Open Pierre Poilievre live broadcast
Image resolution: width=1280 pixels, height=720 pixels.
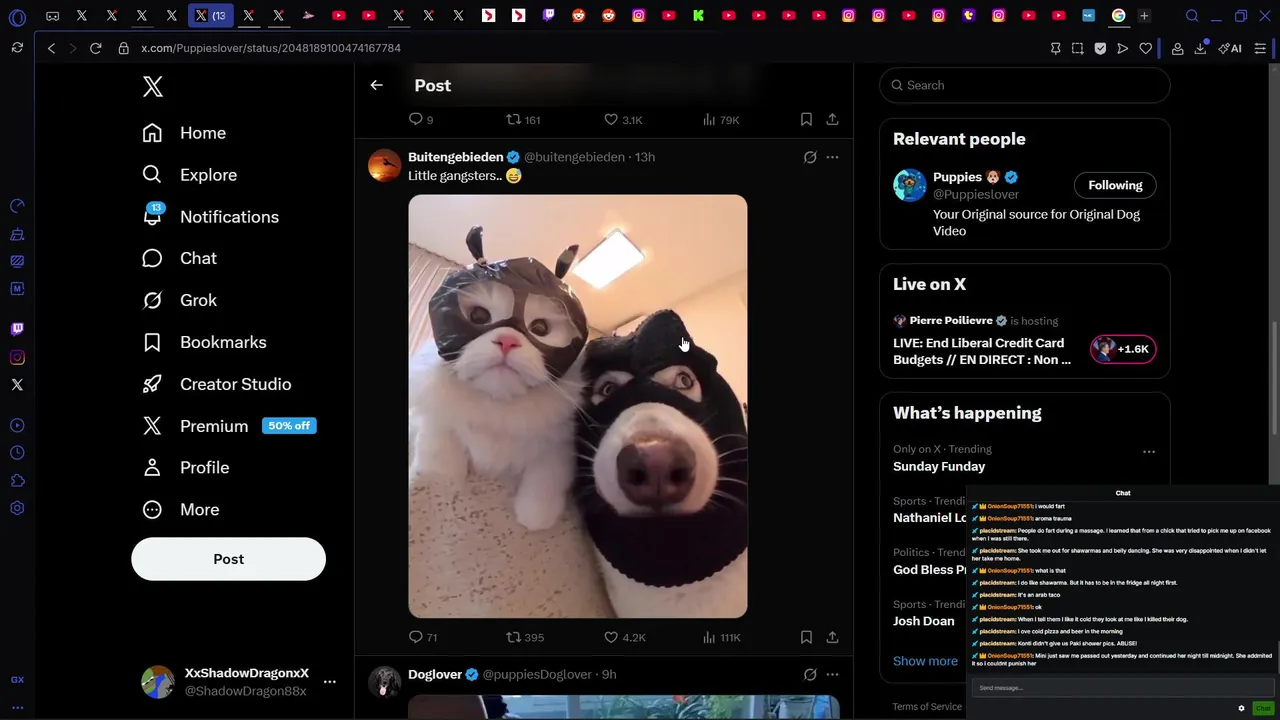click(x=982, y=351)
